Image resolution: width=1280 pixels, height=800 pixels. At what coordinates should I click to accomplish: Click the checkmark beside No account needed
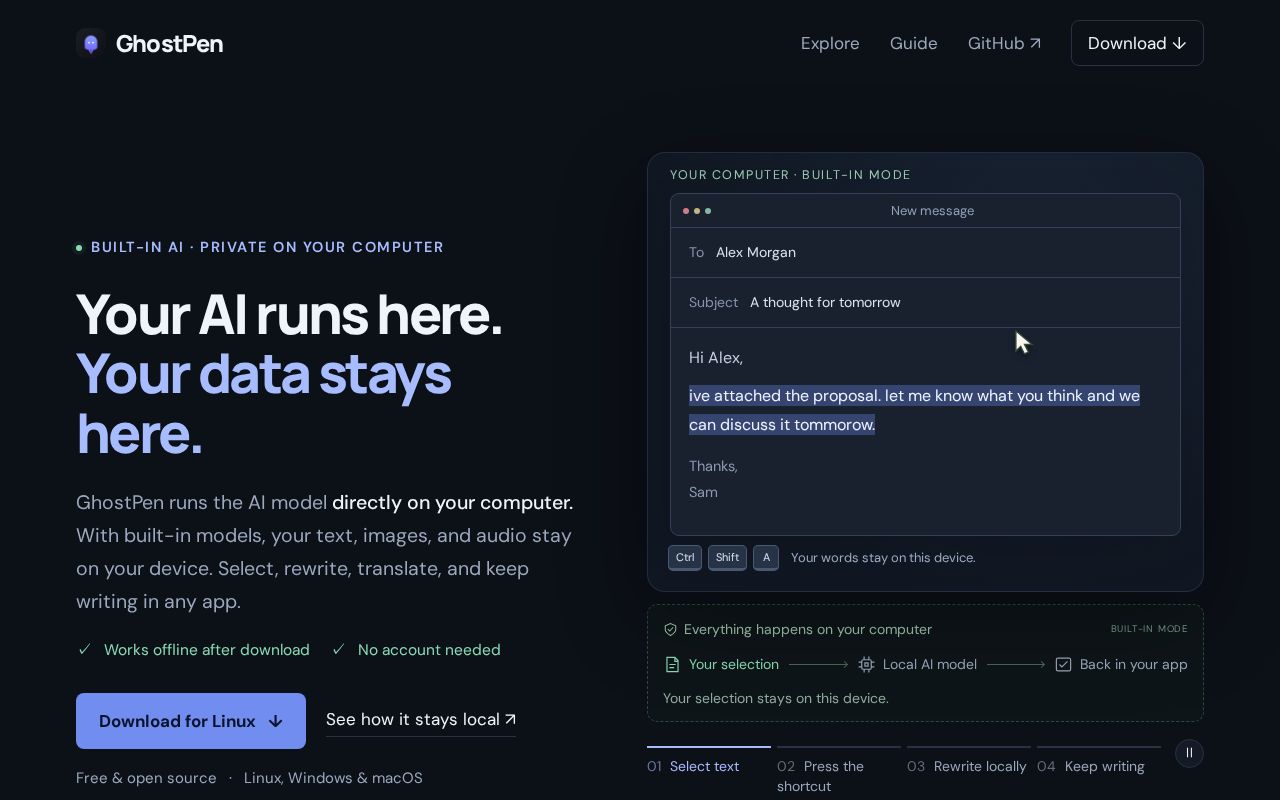[338, 649]
